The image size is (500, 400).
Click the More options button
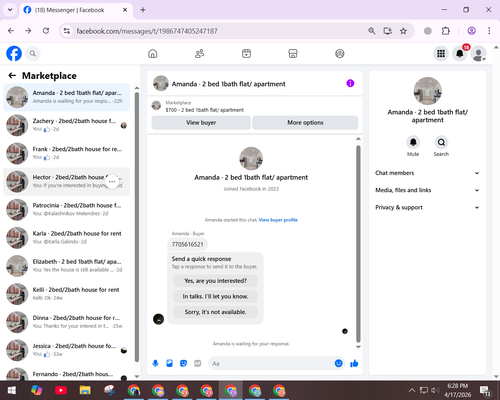pyautogui.click(x=305, y=123)
